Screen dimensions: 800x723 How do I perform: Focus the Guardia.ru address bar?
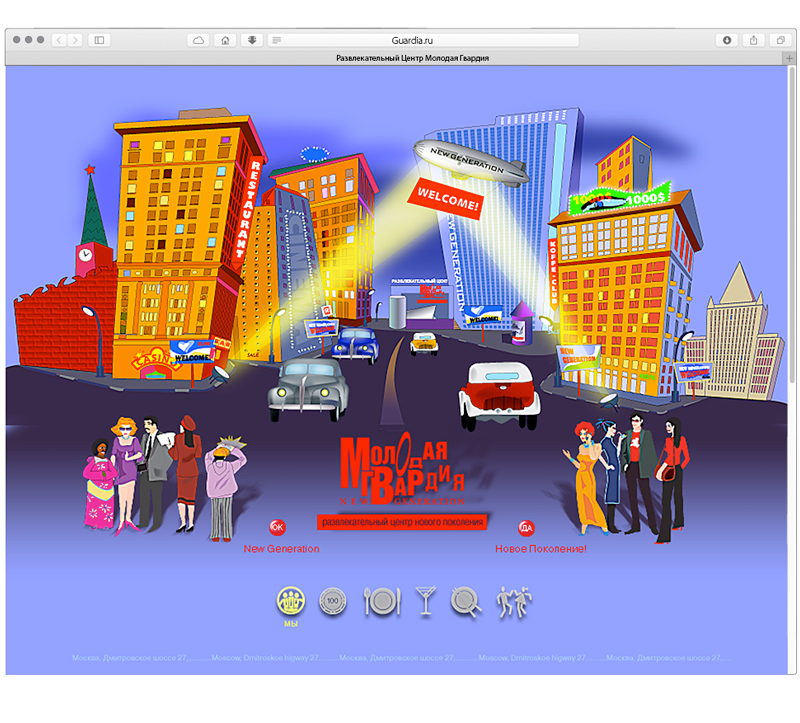point(423,40)
